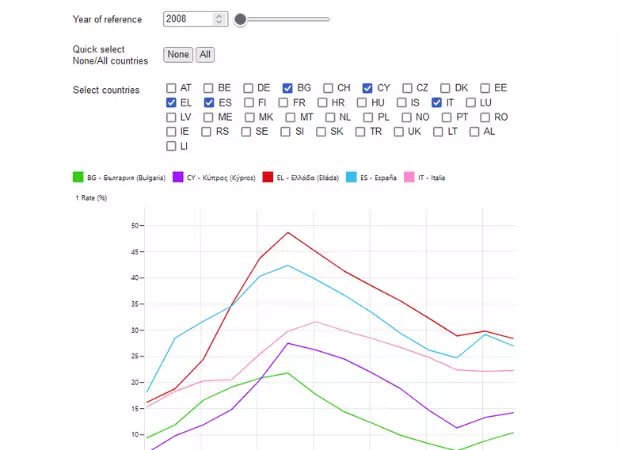620x450 pixels.
Task: Uncheck the BG country checkbox
Action: tap(288, 88)
